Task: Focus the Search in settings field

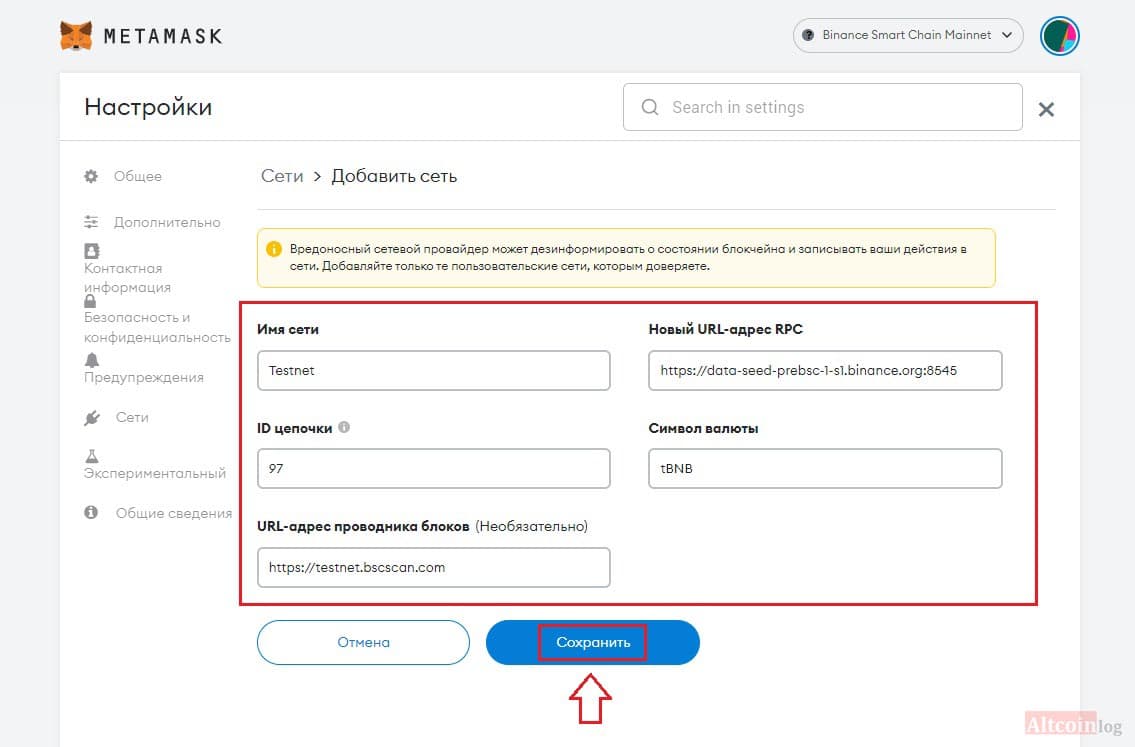Action: pyautogui.click(x=822, y=107)
